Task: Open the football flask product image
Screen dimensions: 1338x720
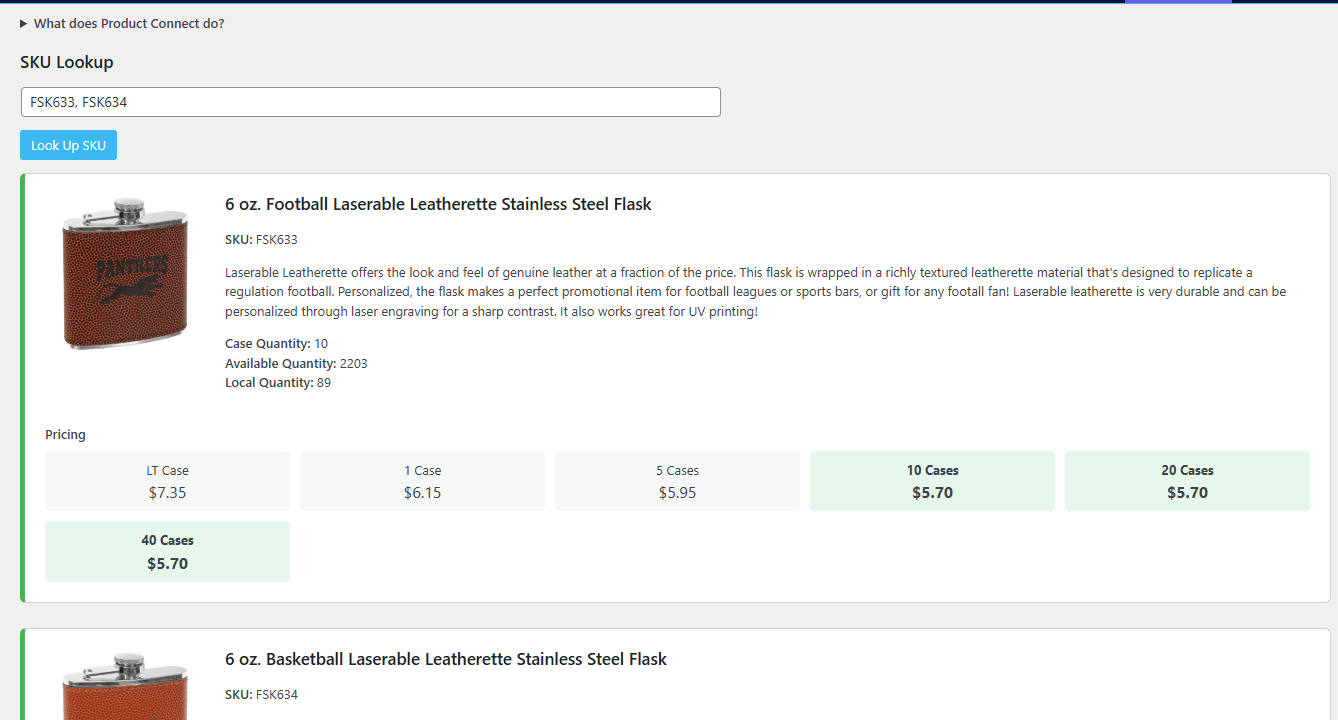Action: pyautogui.click(x=125, y=274)
